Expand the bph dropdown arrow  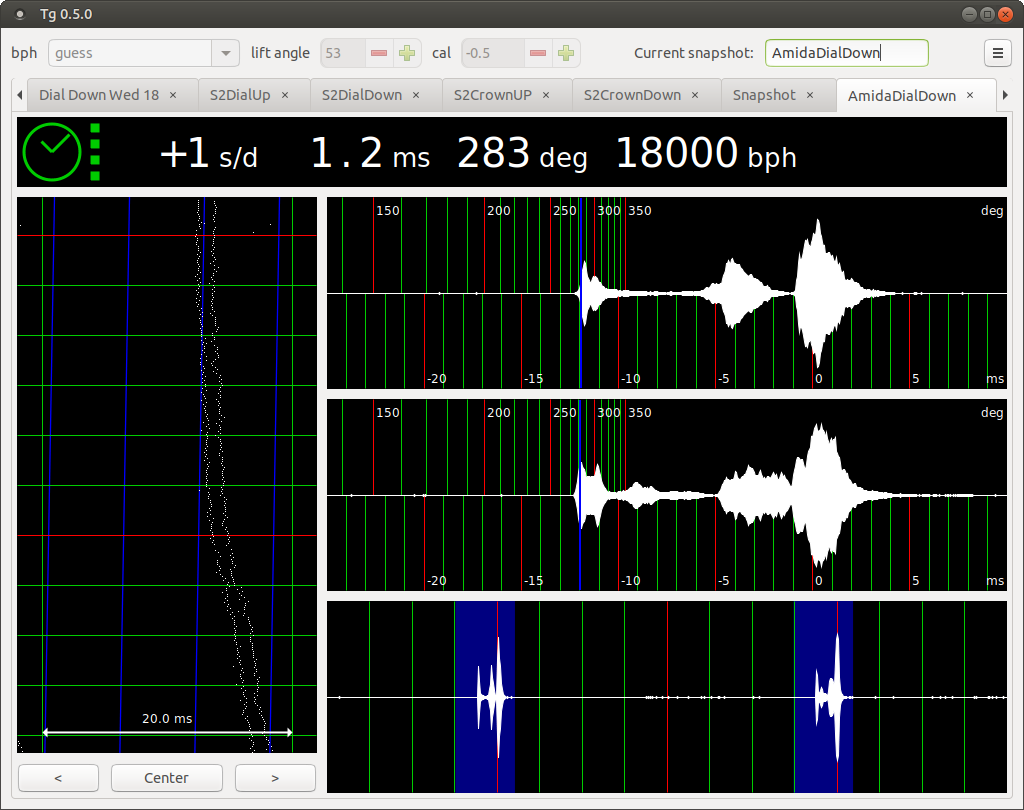point(225,53)
